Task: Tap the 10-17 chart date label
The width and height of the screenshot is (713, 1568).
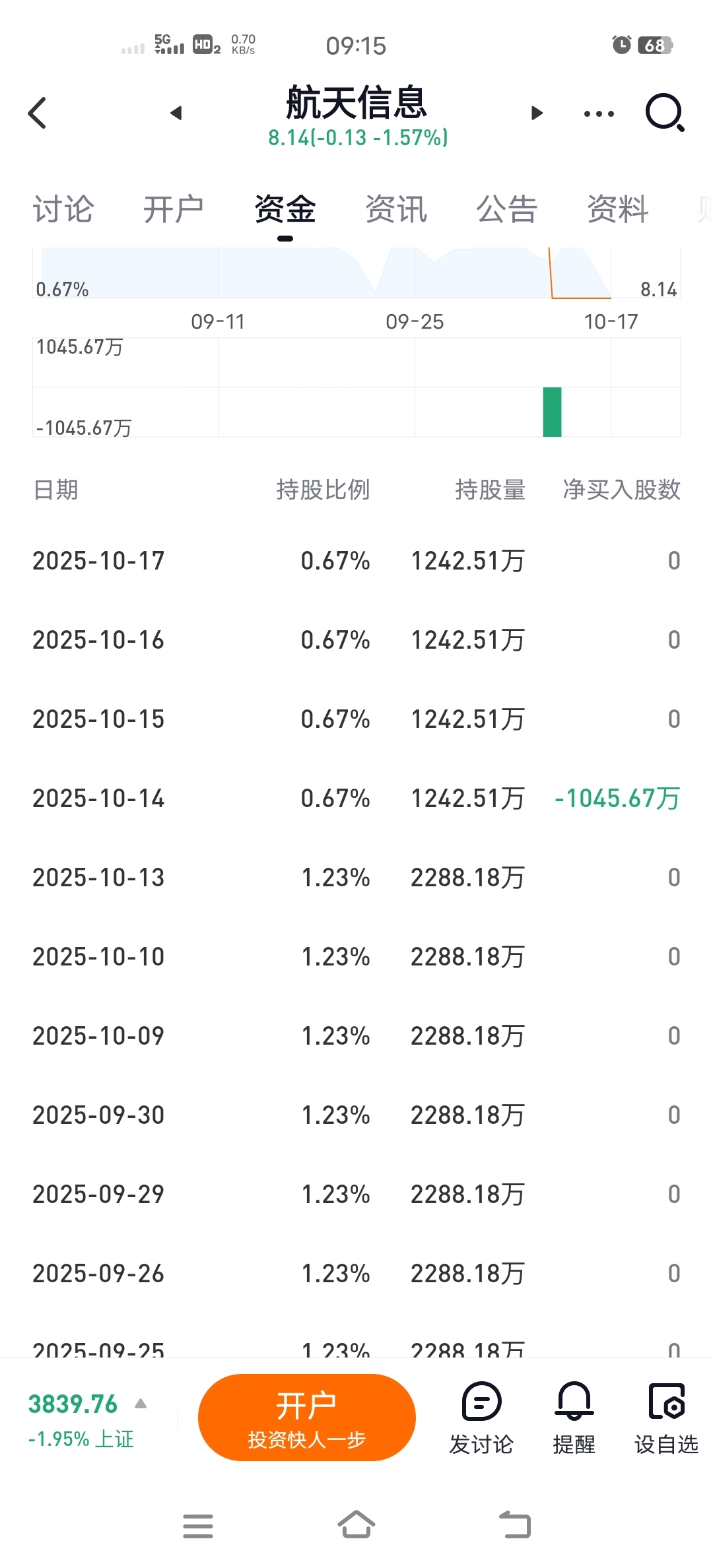Action: (x=611, y=322)
